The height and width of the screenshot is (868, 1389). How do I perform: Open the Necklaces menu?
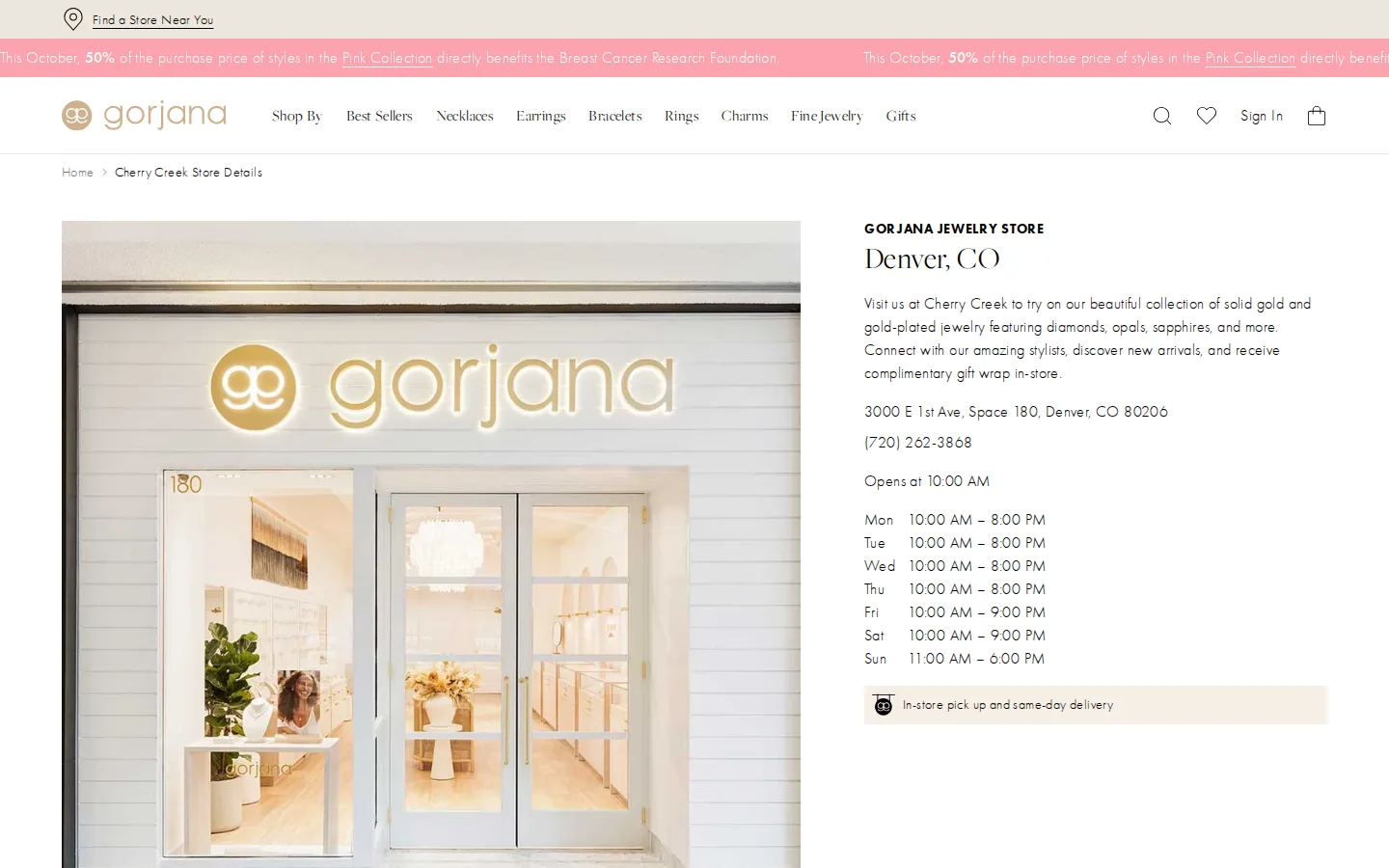(x=465, y=116)
